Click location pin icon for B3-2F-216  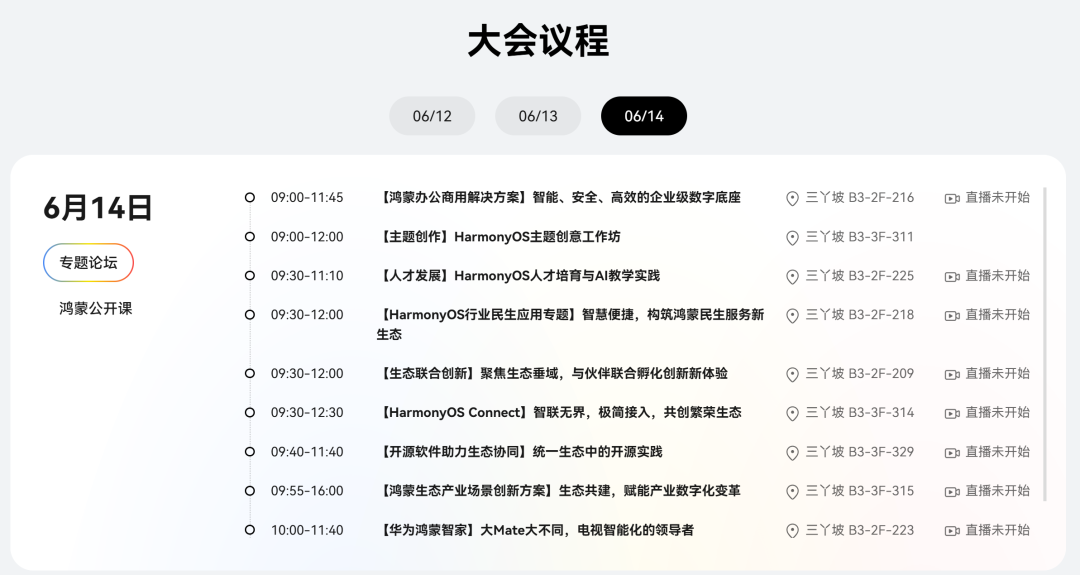[x=792, y=198]
